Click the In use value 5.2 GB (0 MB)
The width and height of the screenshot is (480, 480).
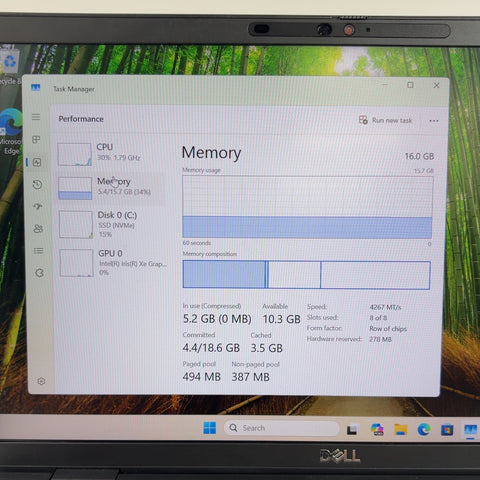217,319
